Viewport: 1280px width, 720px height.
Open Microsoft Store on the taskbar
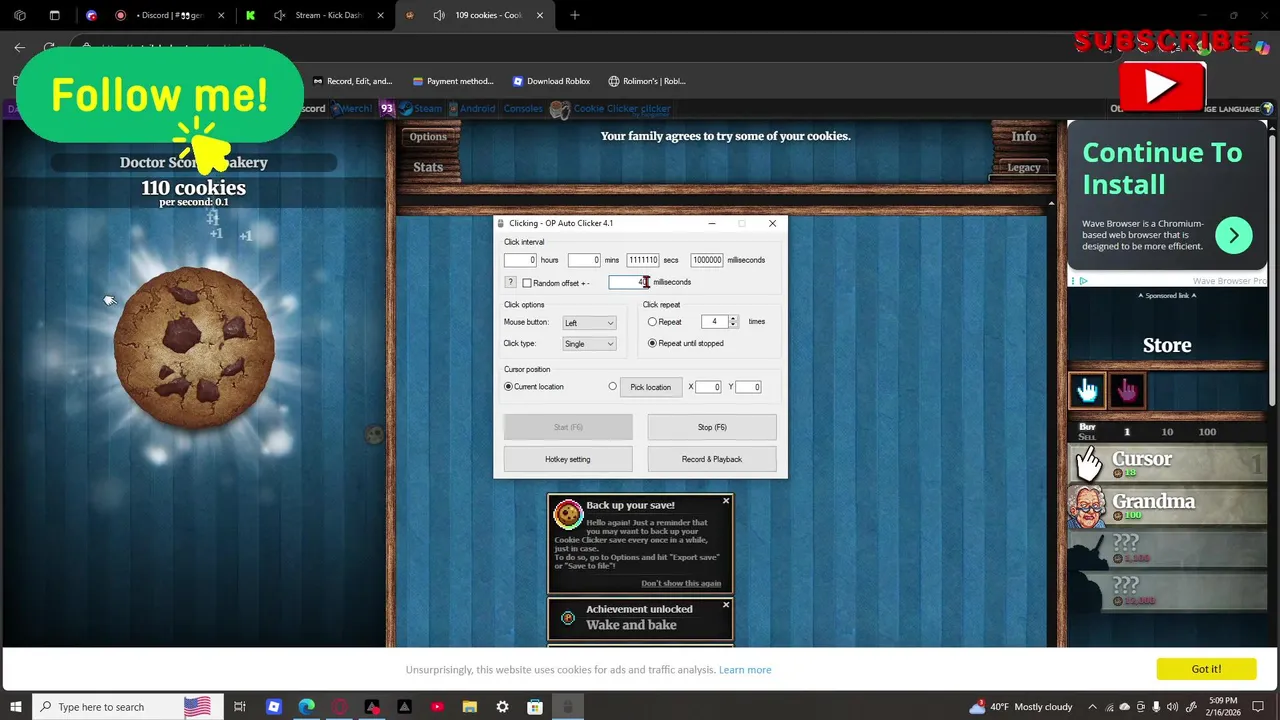point(535,707)
